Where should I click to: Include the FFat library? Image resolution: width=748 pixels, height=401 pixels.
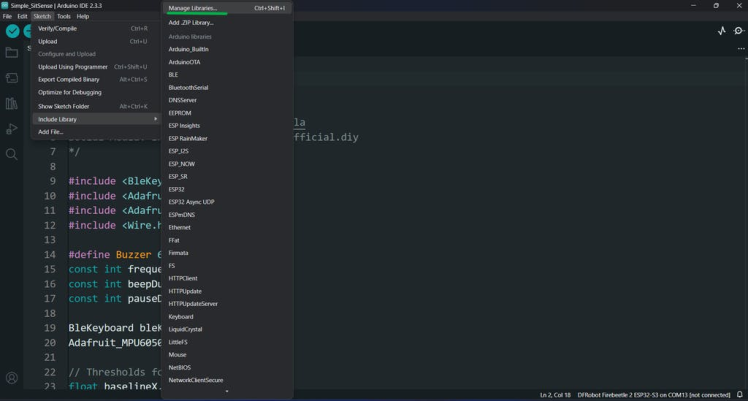[227, 240]
